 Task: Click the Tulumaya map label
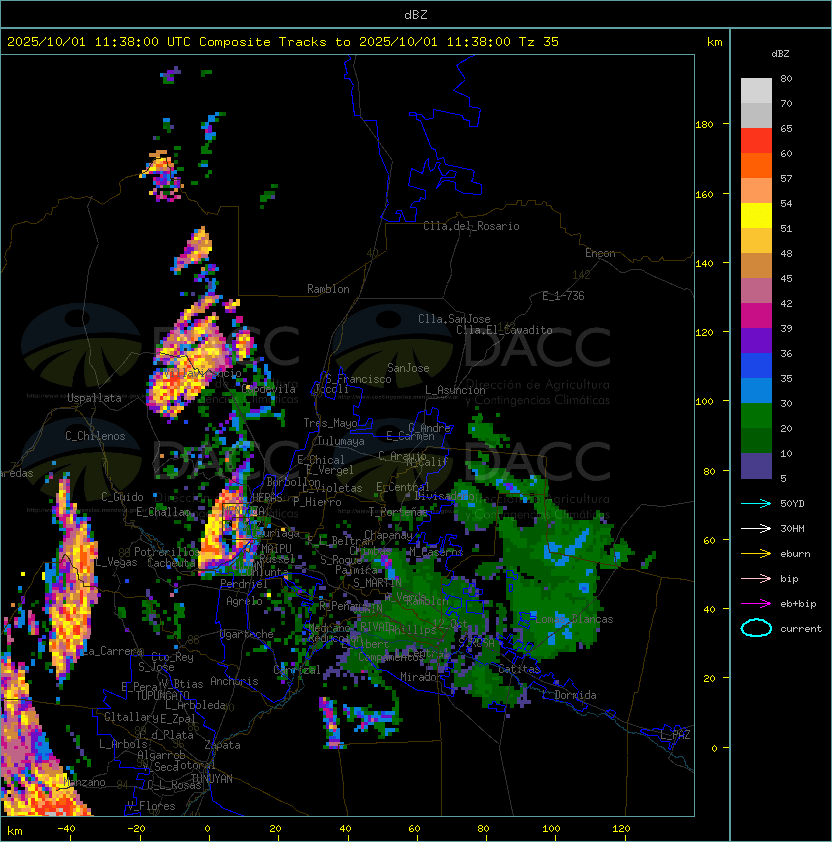click(x=341, y=441)
